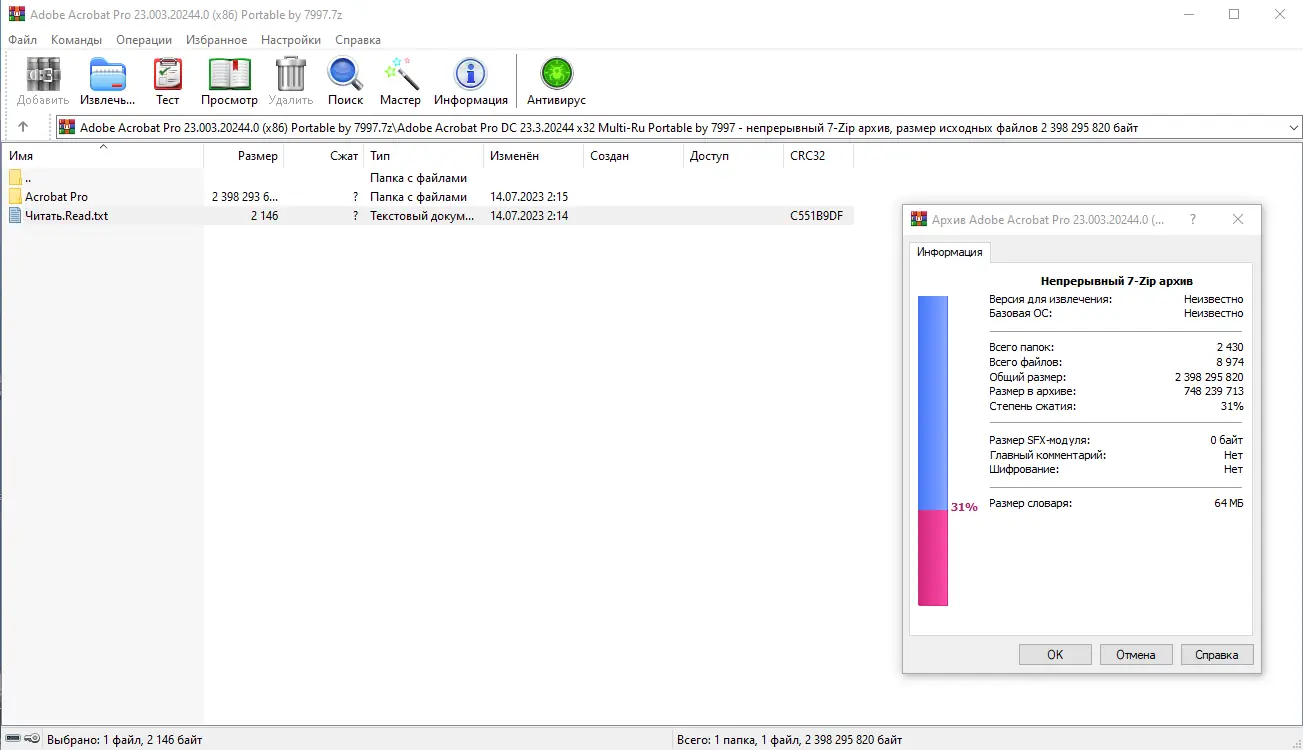The image size is (1303, 750).
Task: Select the Читать.Read.txt file name
Action: 67,215
